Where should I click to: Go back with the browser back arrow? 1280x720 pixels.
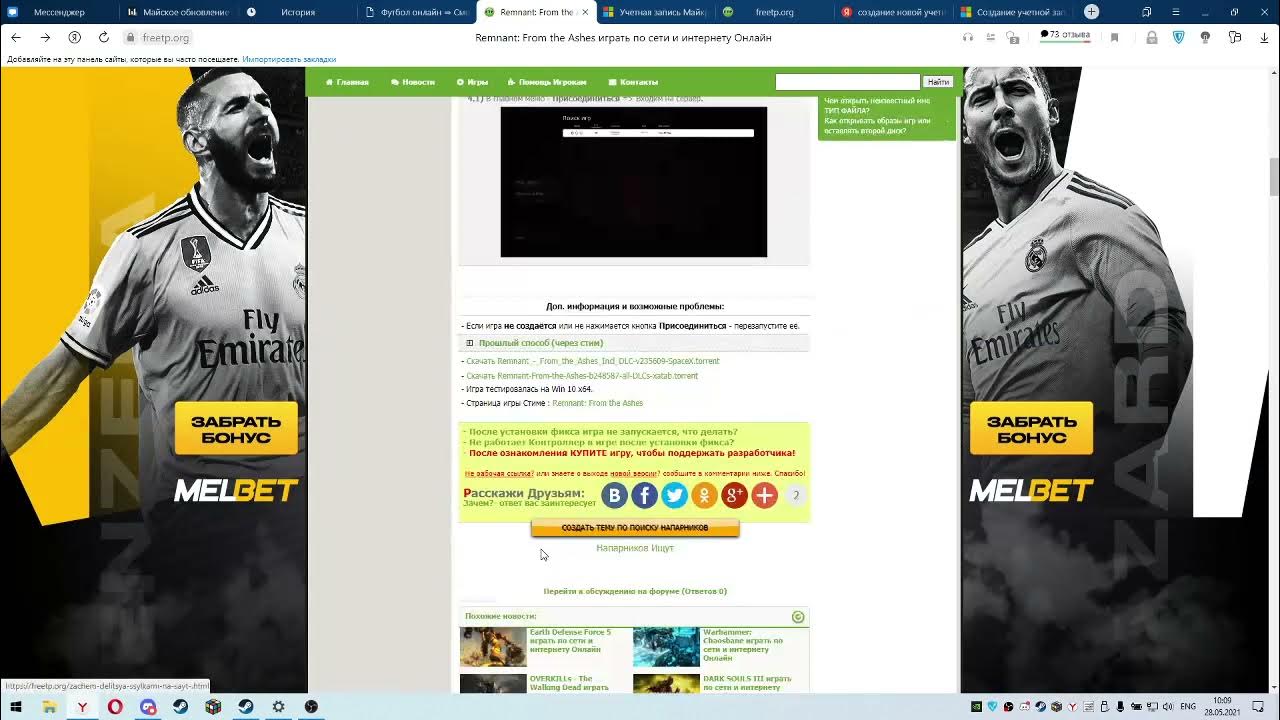click(x=16, y=37)
